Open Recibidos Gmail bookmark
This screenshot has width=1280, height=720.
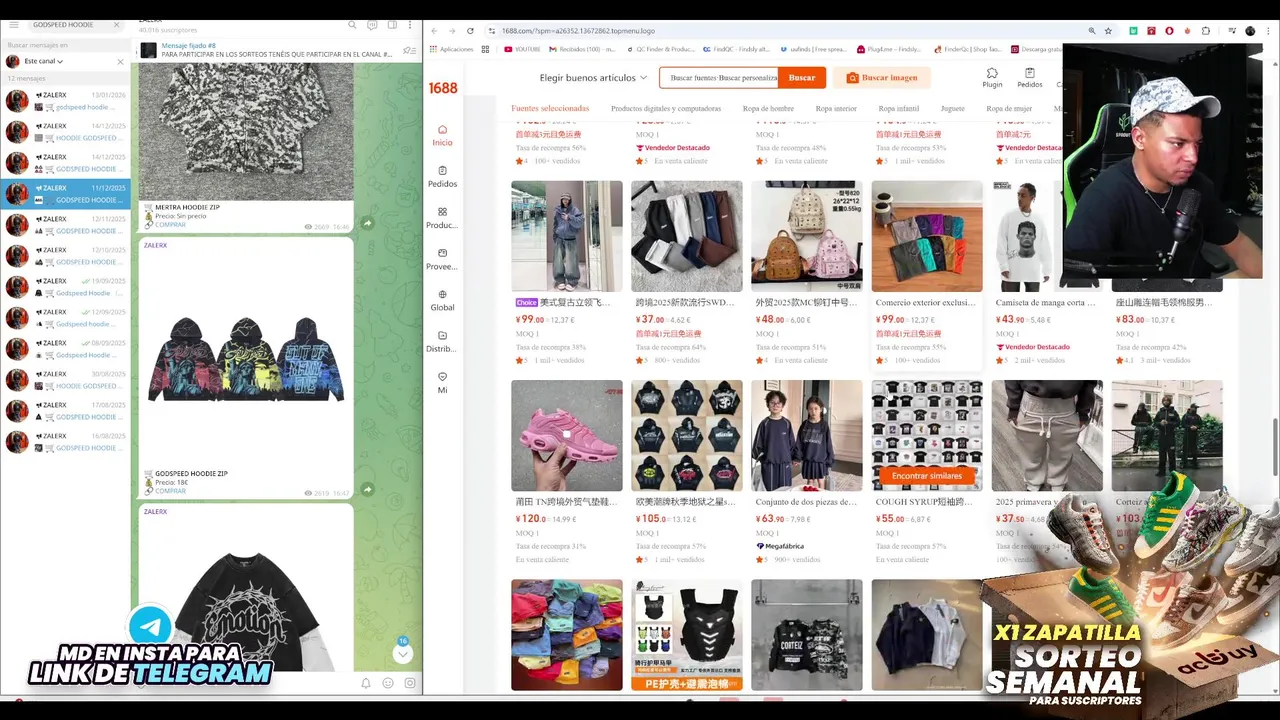click(x=581, y=49)
